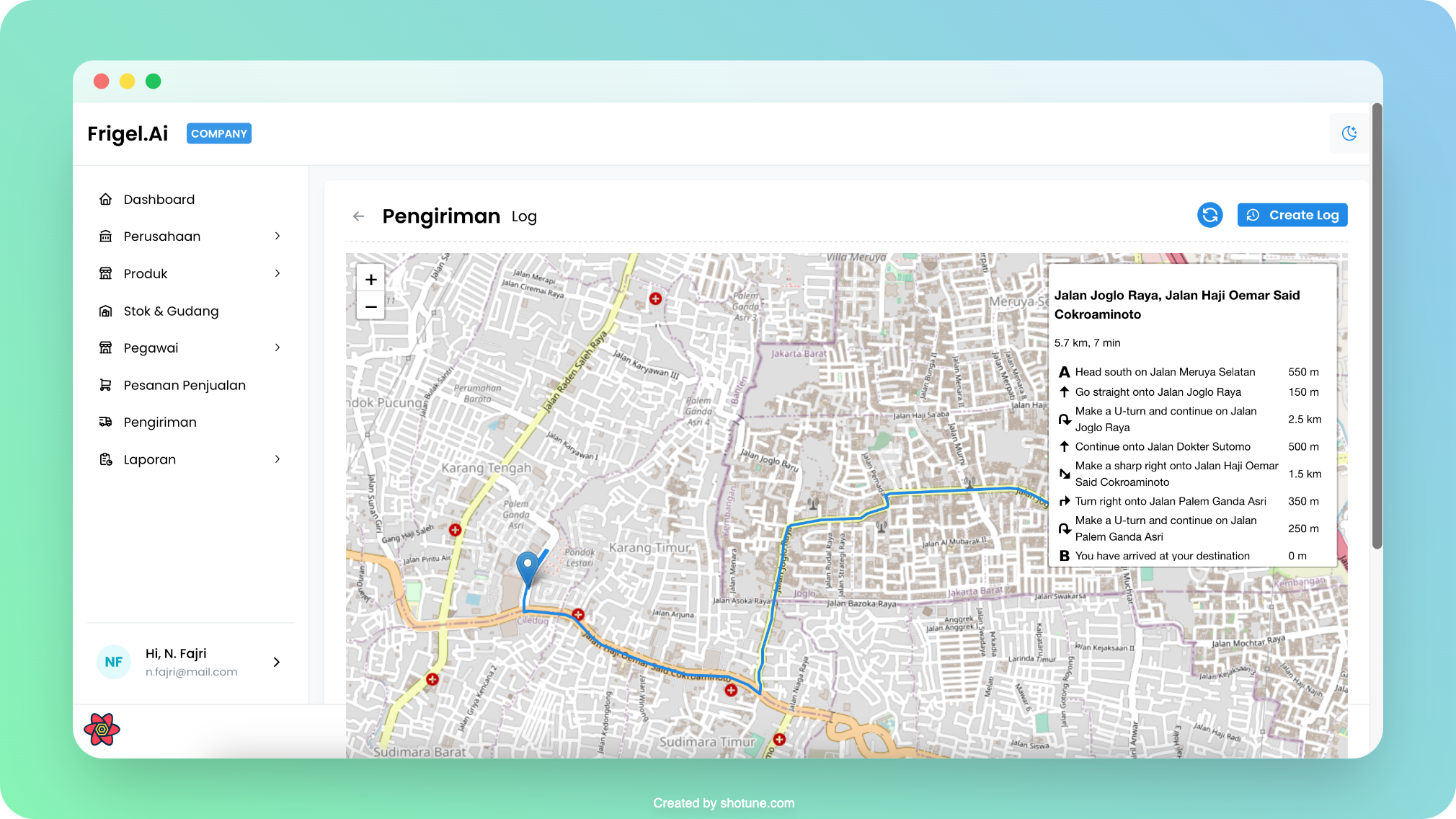1456x819 pixels.
Task: Click the home/Dashboard icon in sidebar
Action: [106, 199]
